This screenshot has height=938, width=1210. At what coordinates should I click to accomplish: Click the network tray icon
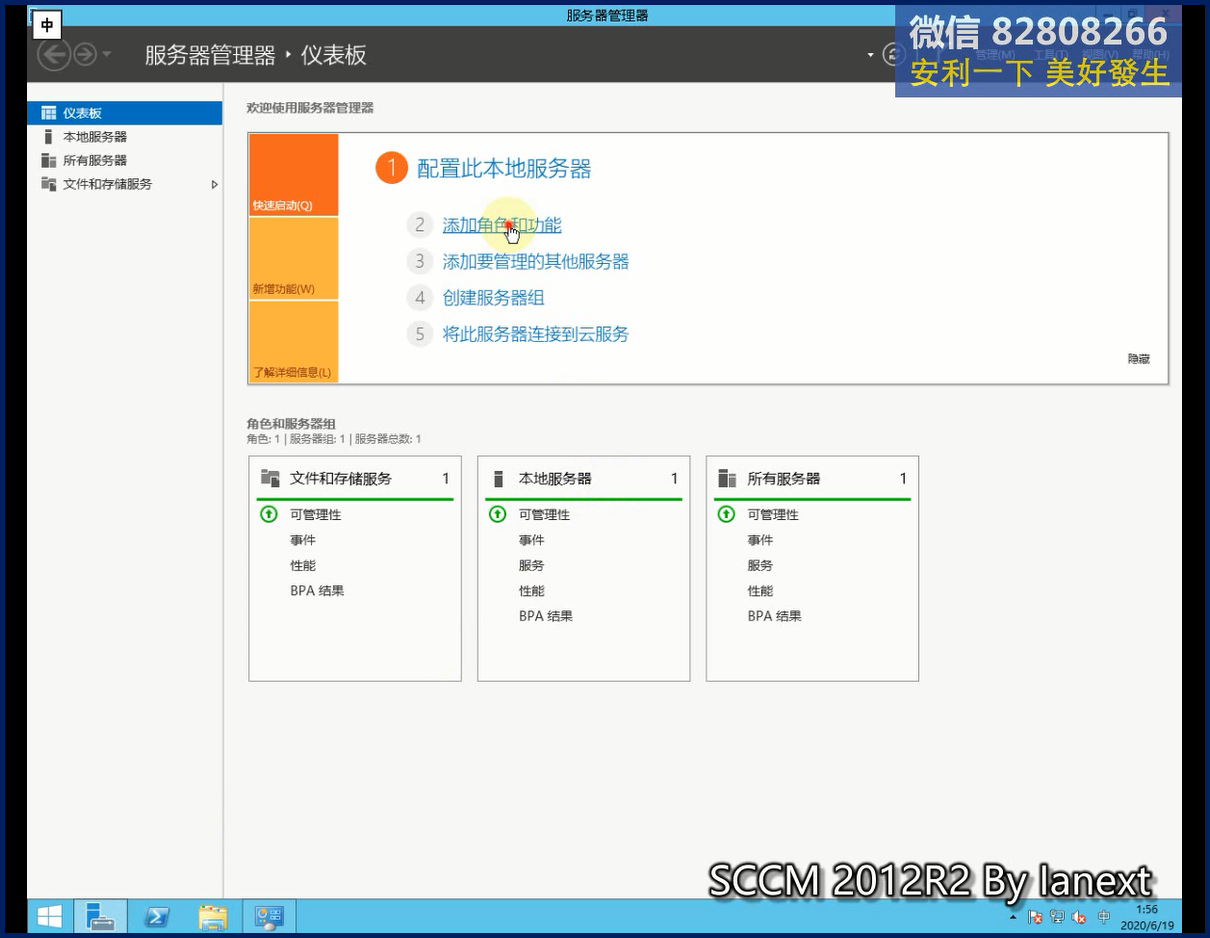tap(1057, 917)
